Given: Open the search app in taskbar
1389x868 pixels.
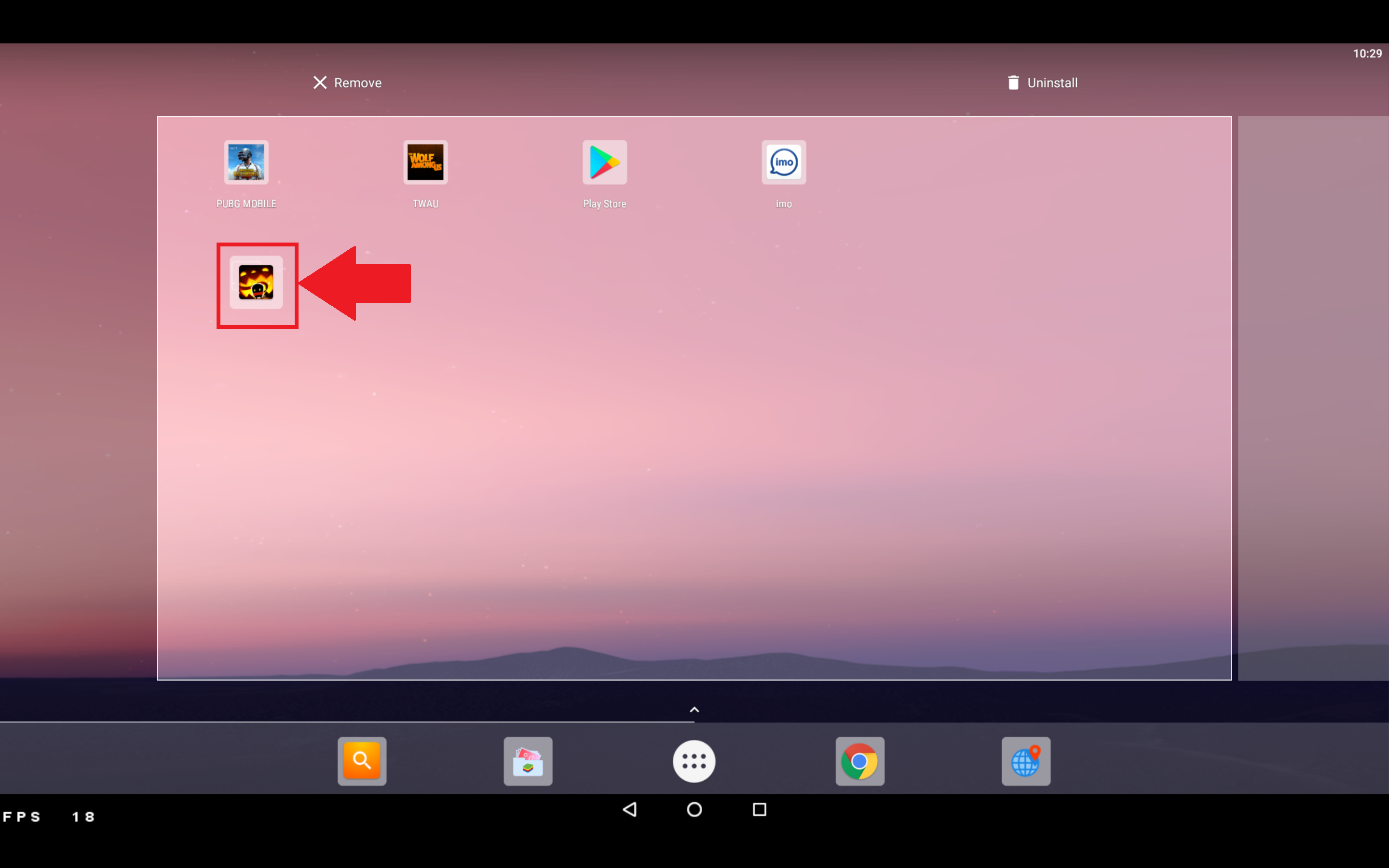Looking at the screenshot, I should [x=362, y=761].
